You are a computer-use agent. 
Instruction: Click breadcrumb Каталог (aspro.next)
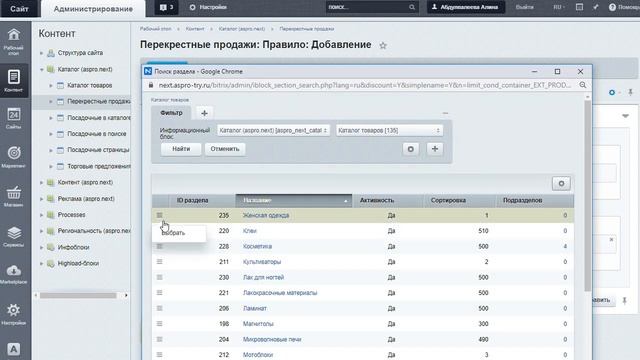[242, 29]
